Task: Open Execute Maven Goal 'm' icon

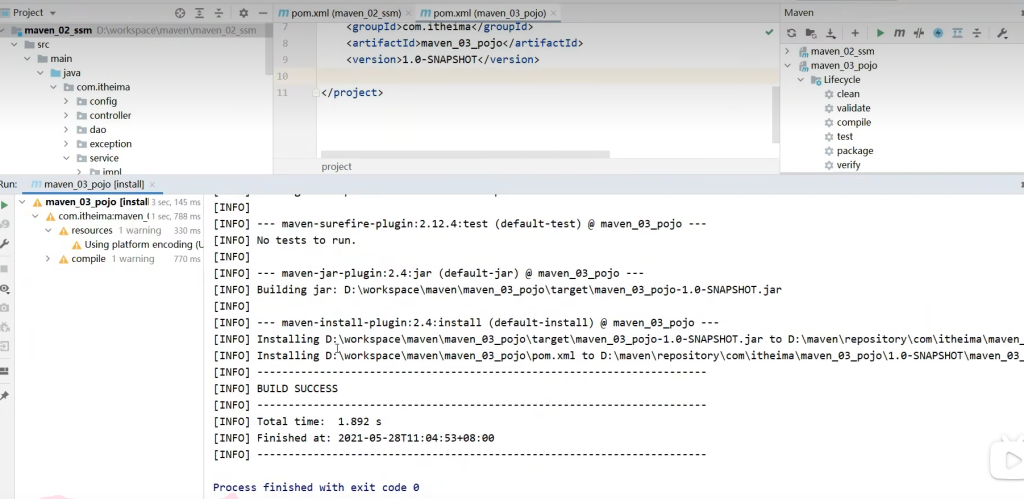Action: click(900, 33)
